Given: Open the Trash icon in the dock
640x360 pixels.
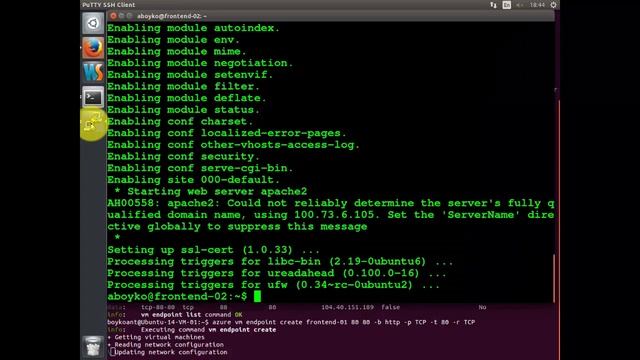Looking at the screenshot, I should pos(93,347).
